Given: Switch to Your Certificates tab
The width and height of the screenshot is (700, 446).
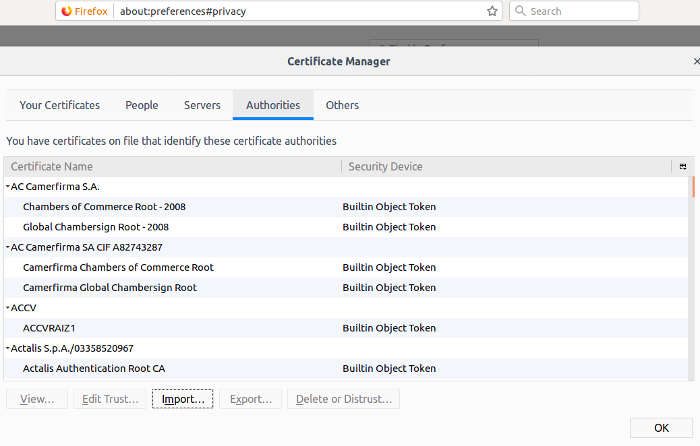Looking at the screenshot, I should [60, 105].
